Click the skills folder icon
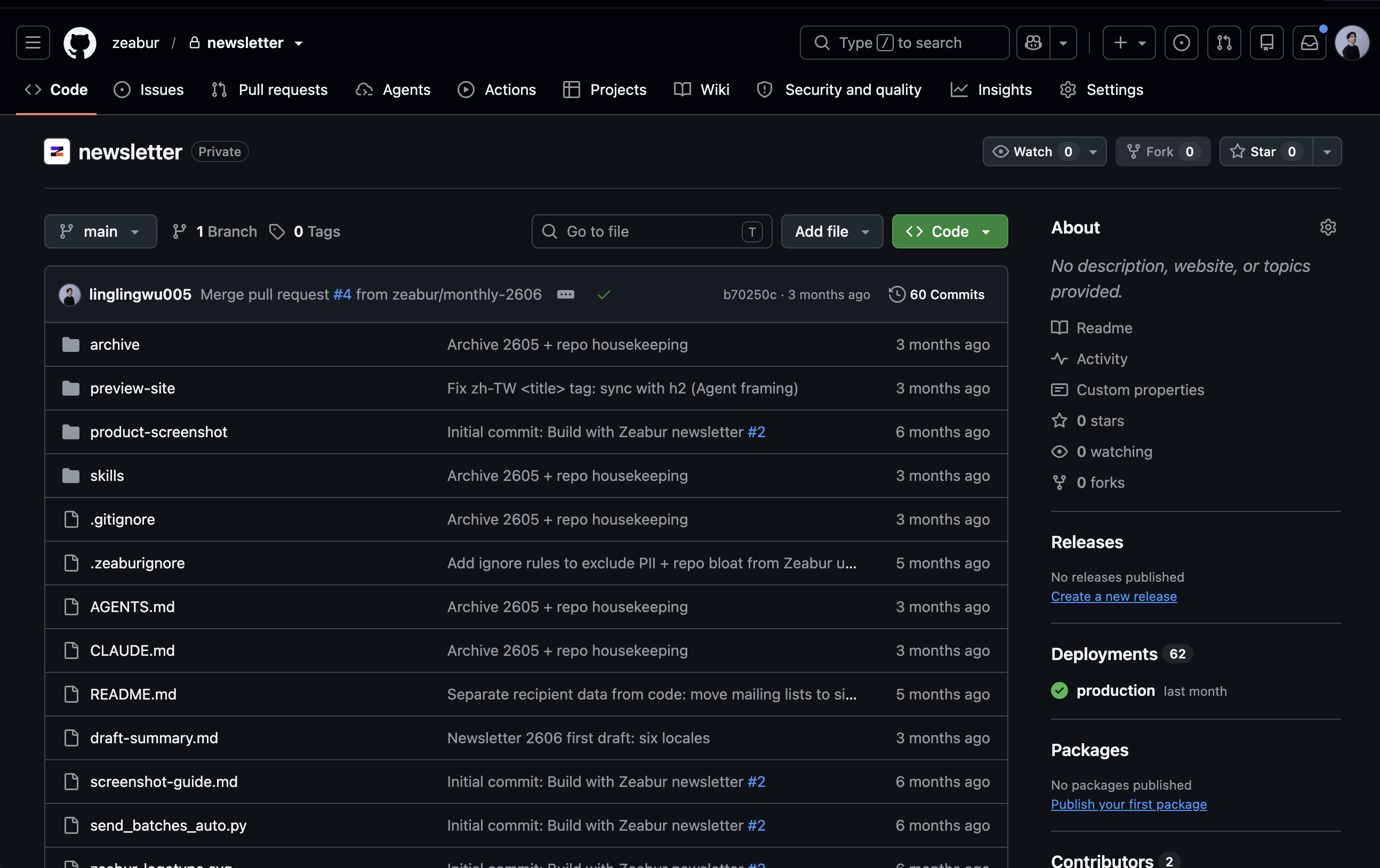The width and height of the screenshot is (1380, 868). point(70,476)
